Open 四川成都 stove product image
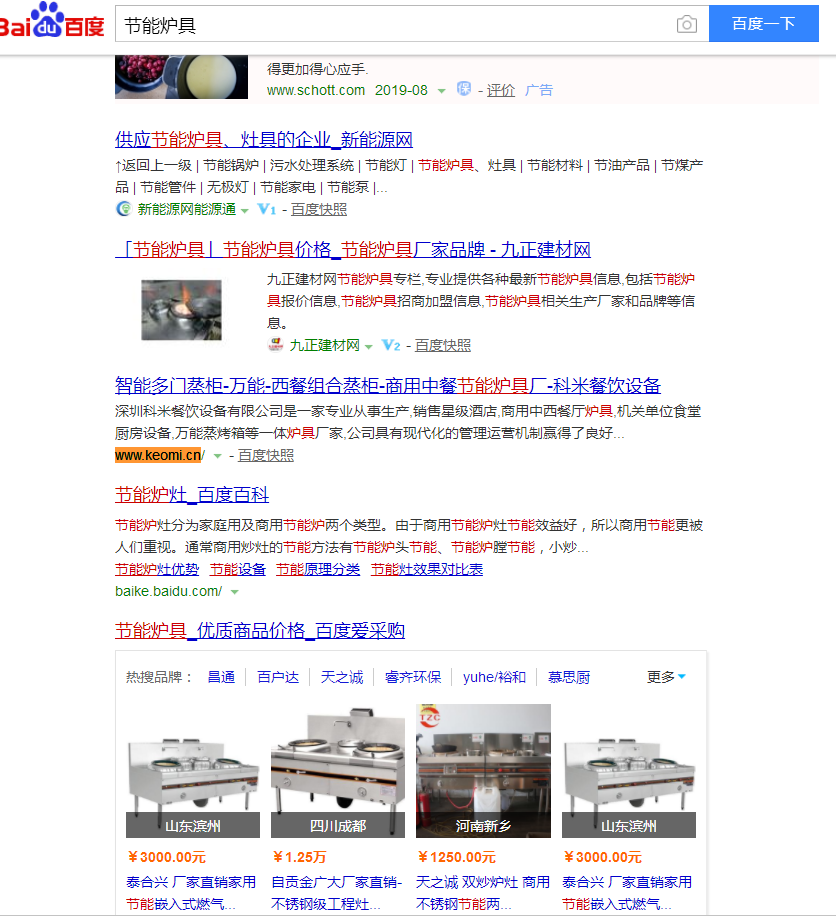Screen dimensions: 836x917 [x=338, y=771]
